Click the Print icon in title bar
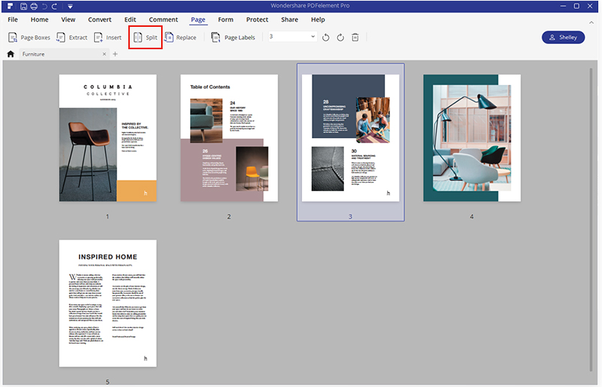Viewport: 602px width, 387px height. click(x=34, y=6)
